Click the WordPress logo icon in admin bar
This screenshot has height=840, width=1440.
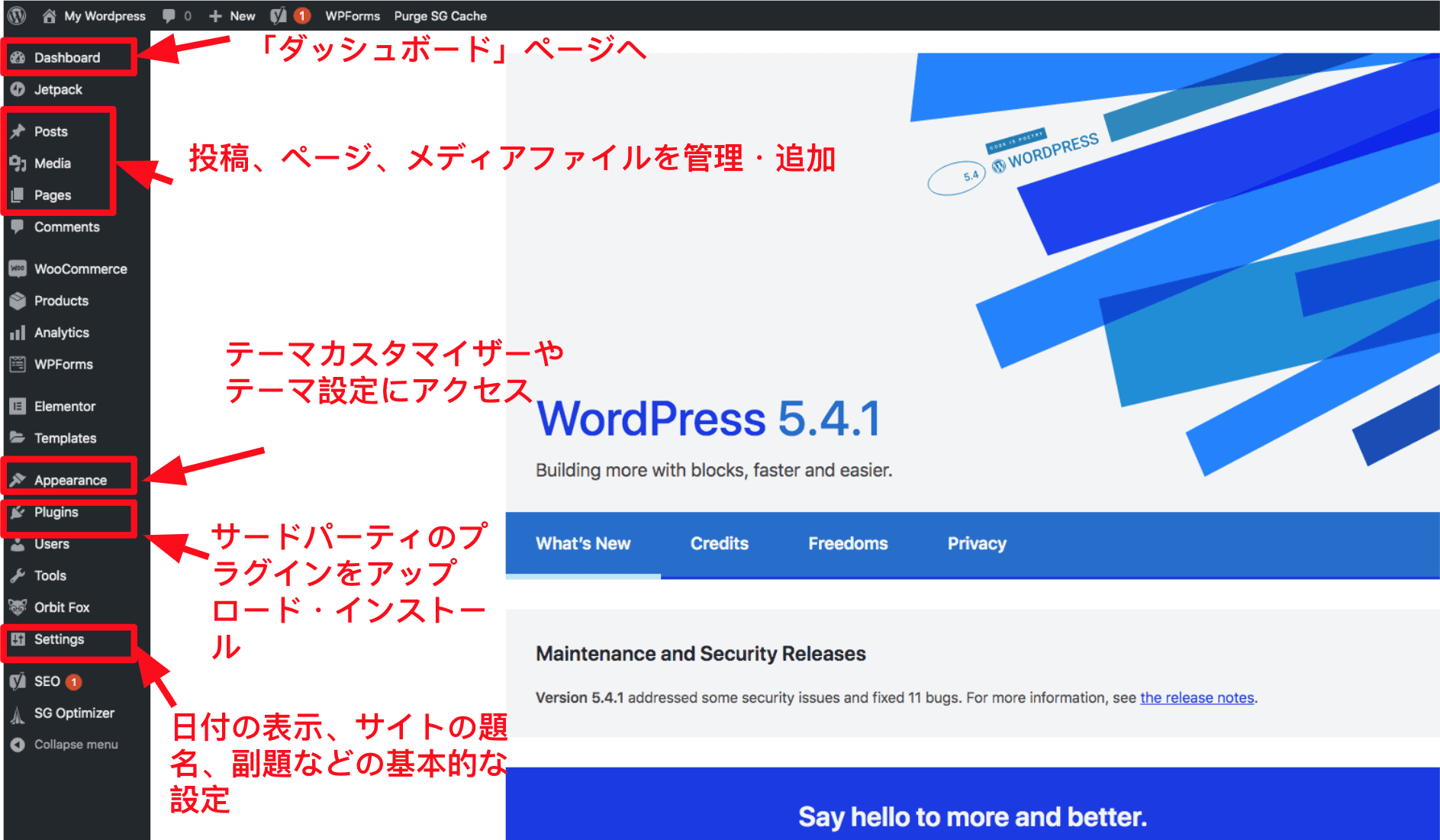tap(17, 15)
